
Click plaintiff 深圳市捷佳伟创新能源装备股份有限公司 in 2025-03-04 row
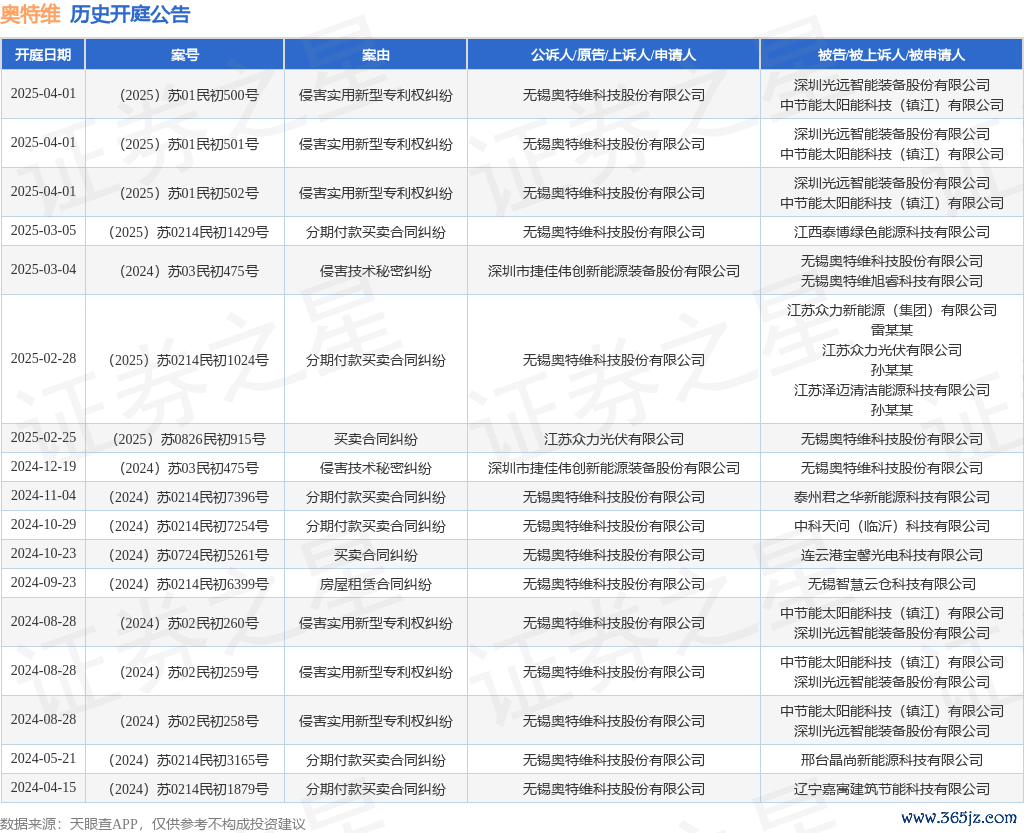click(x=613, y=272)
